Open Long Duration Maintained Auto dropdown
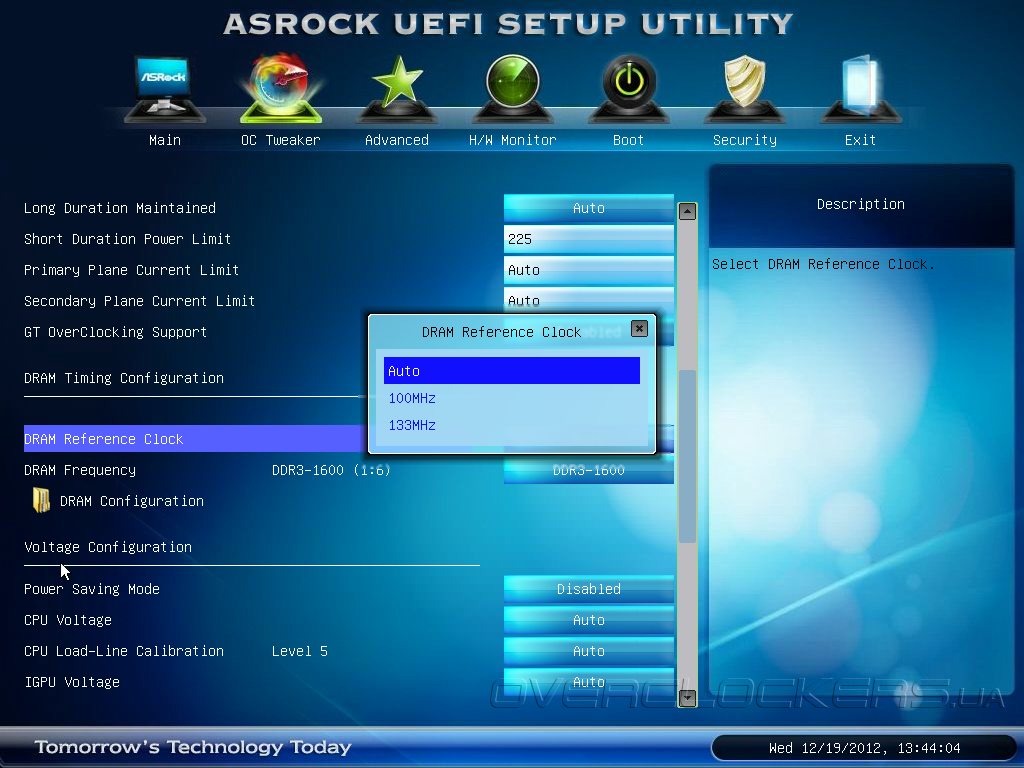Image resolution: width=1024 pixels, height=768 pixels. point(588,208)
